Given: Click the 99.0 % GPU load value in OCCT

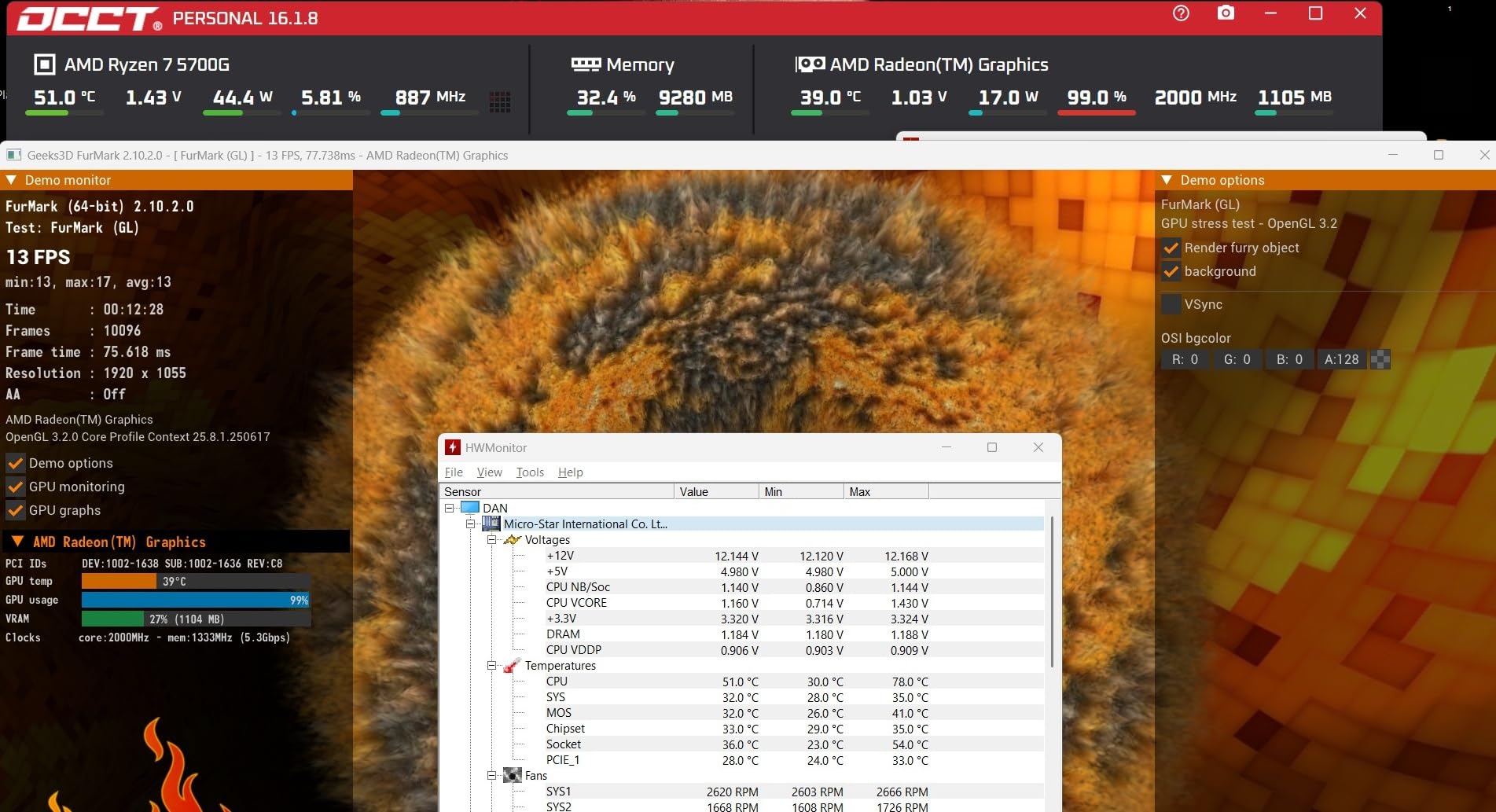Looking at the screenshot, I should click(x=1097, y=97).
